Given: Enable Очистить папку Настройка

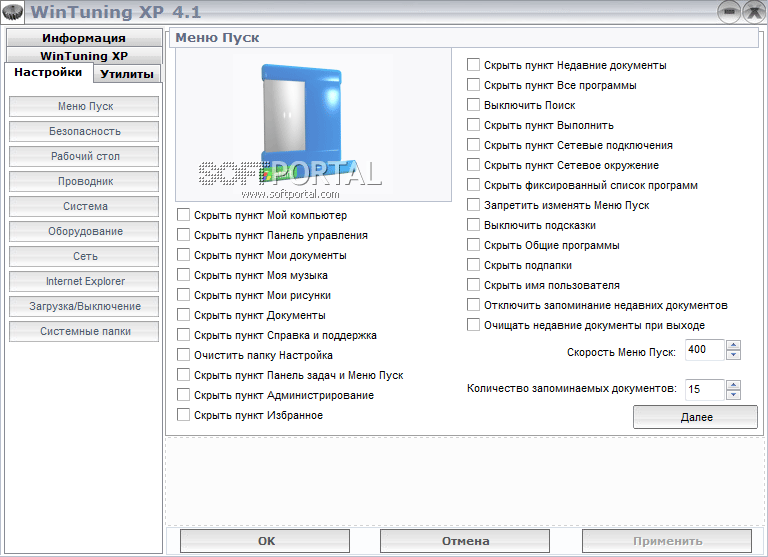Looking at the screenshot, I should click(x=184, y=355).
